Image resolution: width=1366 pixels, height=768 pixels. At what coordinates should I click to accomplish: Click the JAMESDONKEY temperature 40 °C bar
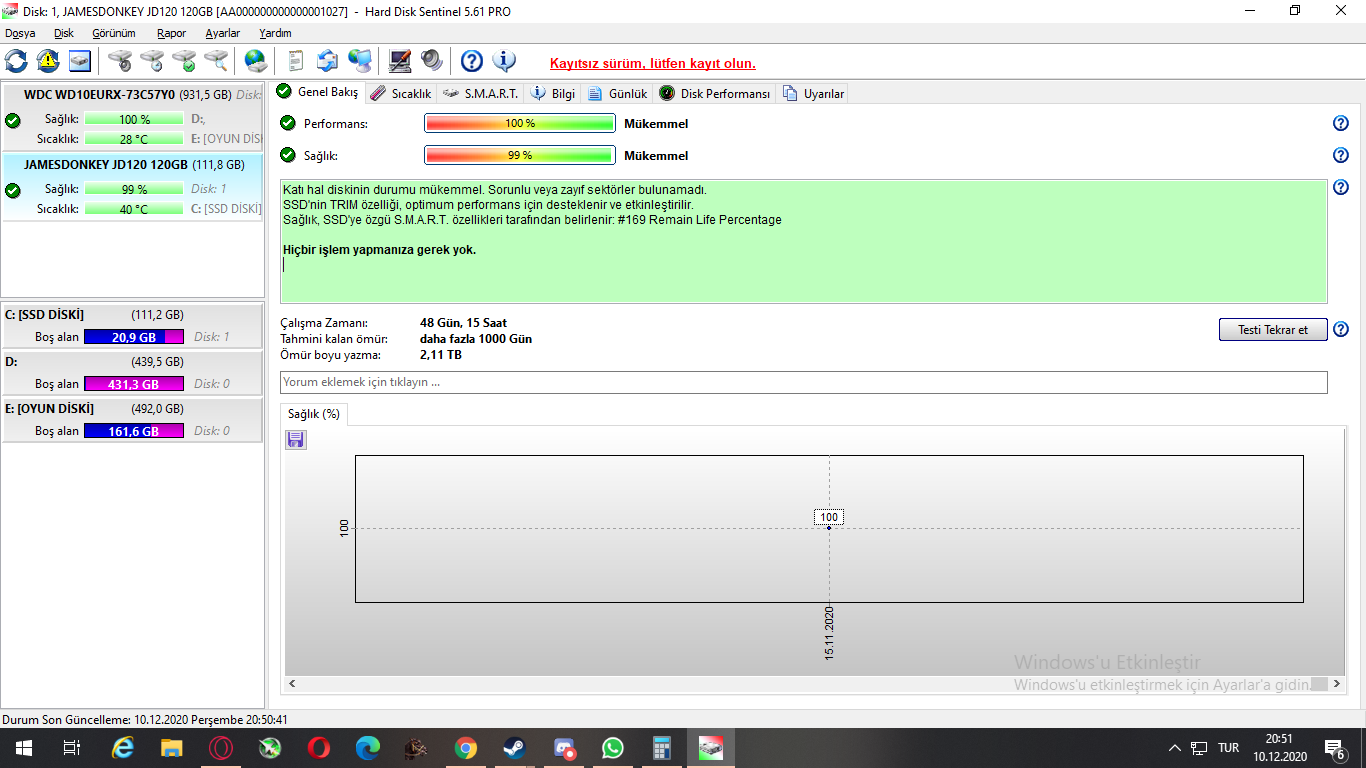click(x=134, y=209)
